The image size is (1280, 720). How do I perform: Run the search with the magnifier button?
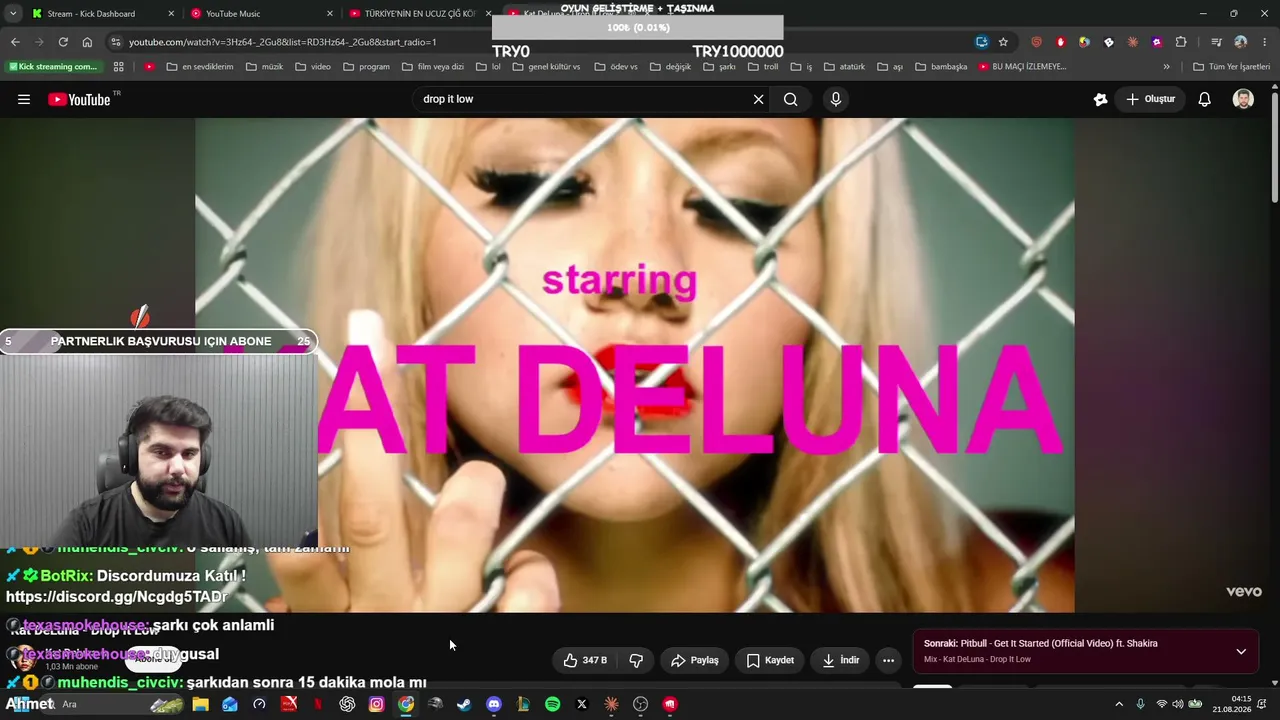tap(791, 99)
